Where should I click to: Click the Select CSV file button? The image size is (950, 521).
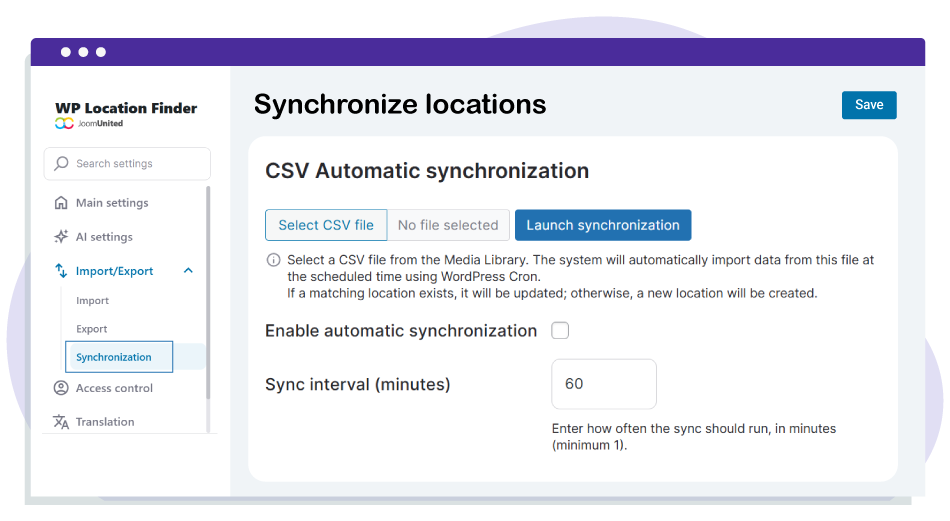(326, 225)
